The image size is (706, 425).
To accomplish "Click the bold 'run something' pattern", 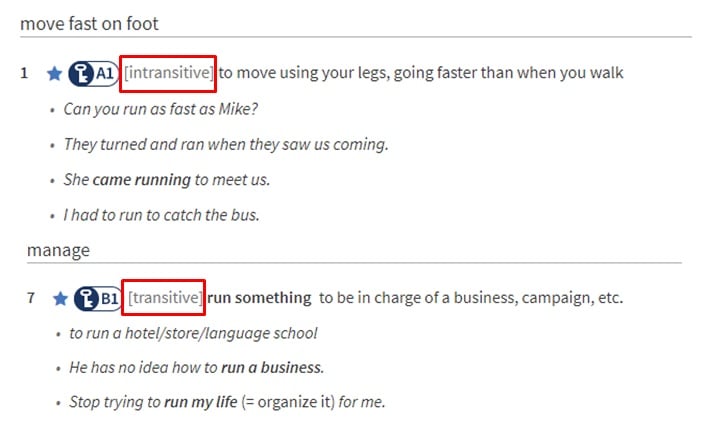I will click(x=259, y=297).
